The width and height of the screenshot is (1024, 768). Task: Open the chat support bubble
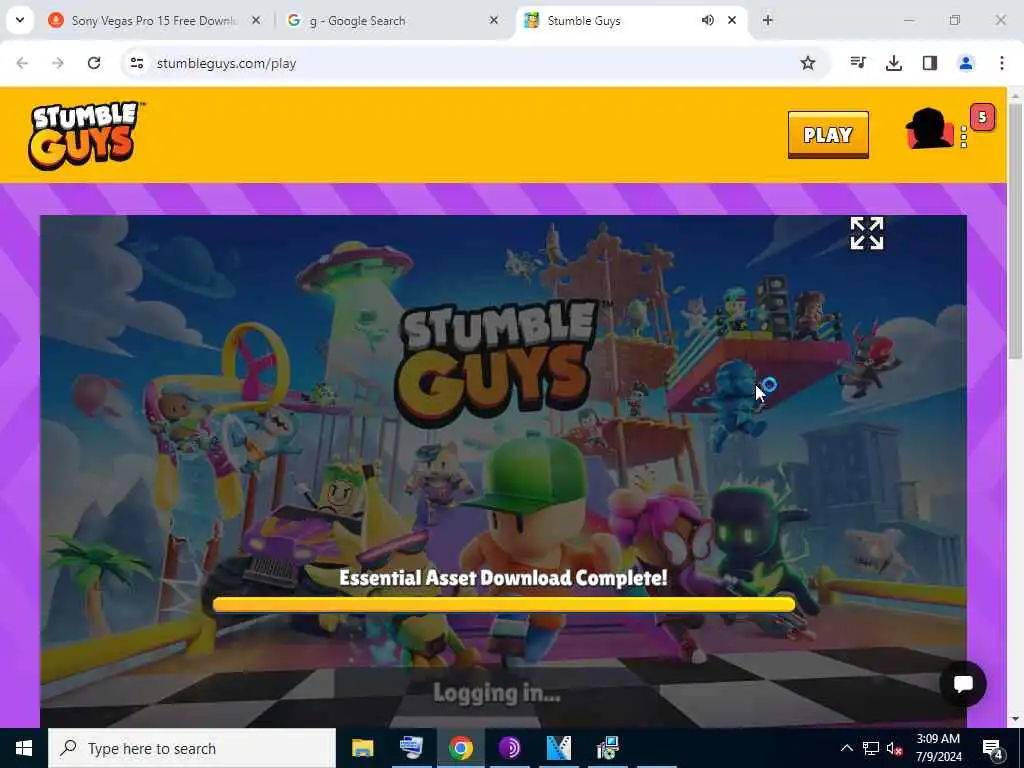[x=963, y=684]
